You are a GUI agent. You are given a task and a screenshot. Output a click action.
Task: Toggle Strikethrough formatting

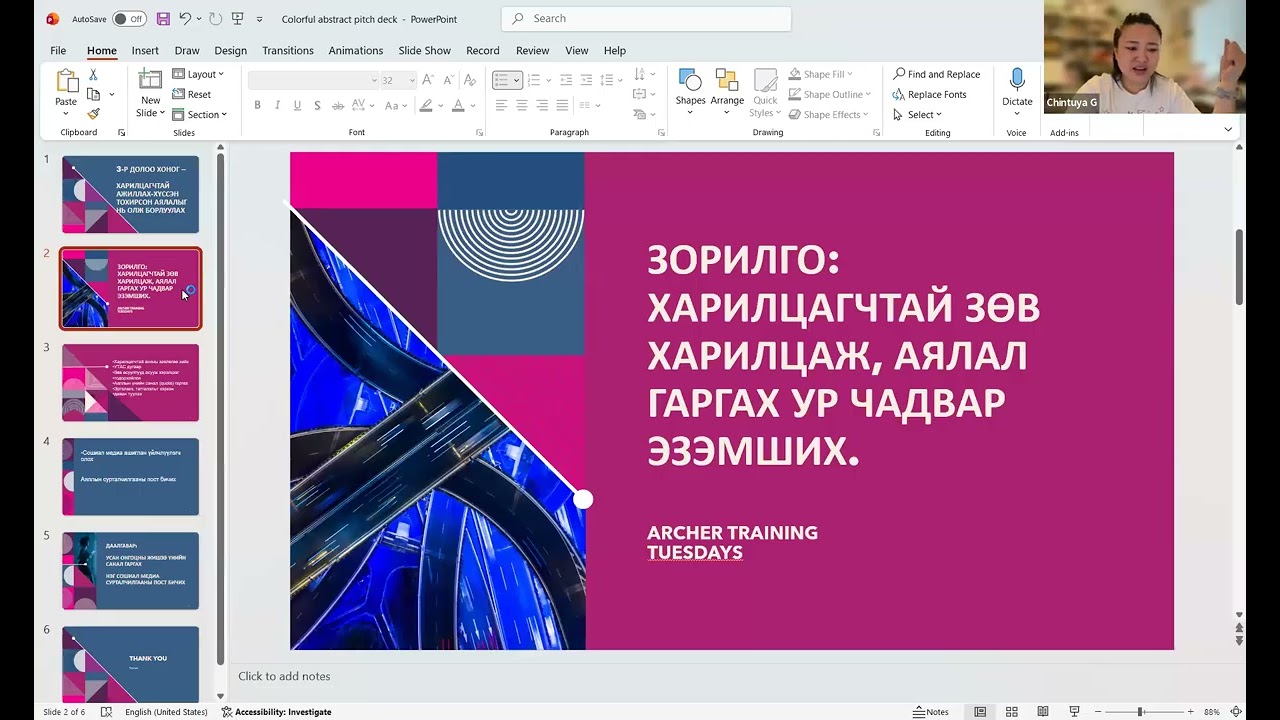pos(339,105)
